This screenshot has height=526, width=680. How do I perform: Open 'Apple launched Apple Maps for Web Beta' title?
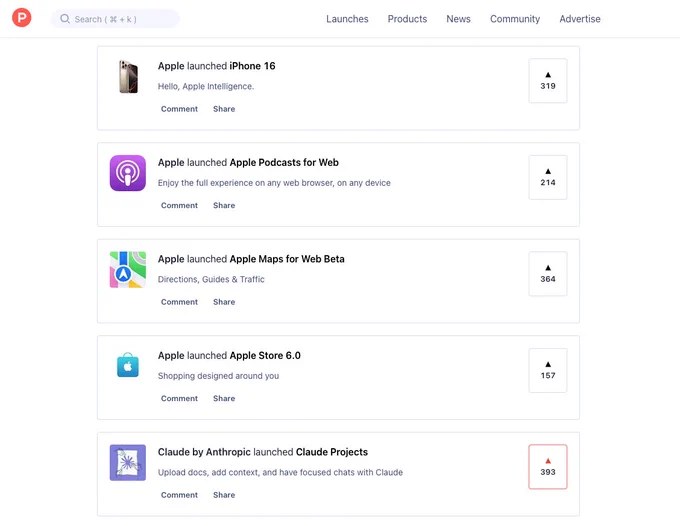point(251,259)
